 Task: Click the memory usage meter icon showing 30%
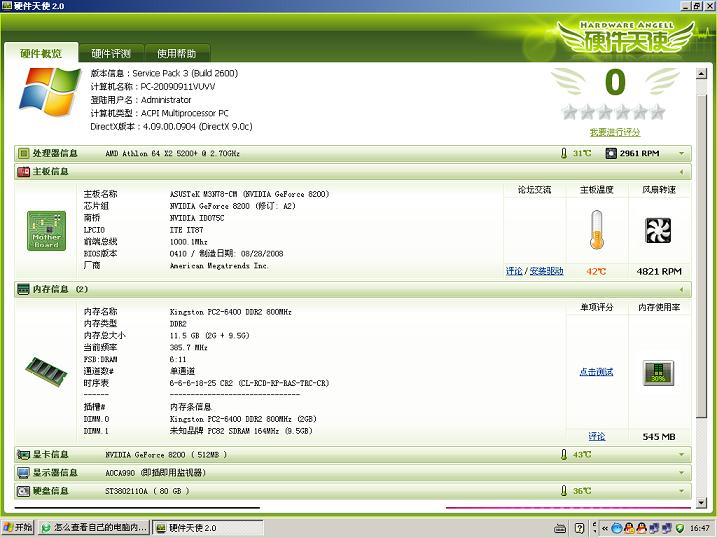click(x=658, y=372)
